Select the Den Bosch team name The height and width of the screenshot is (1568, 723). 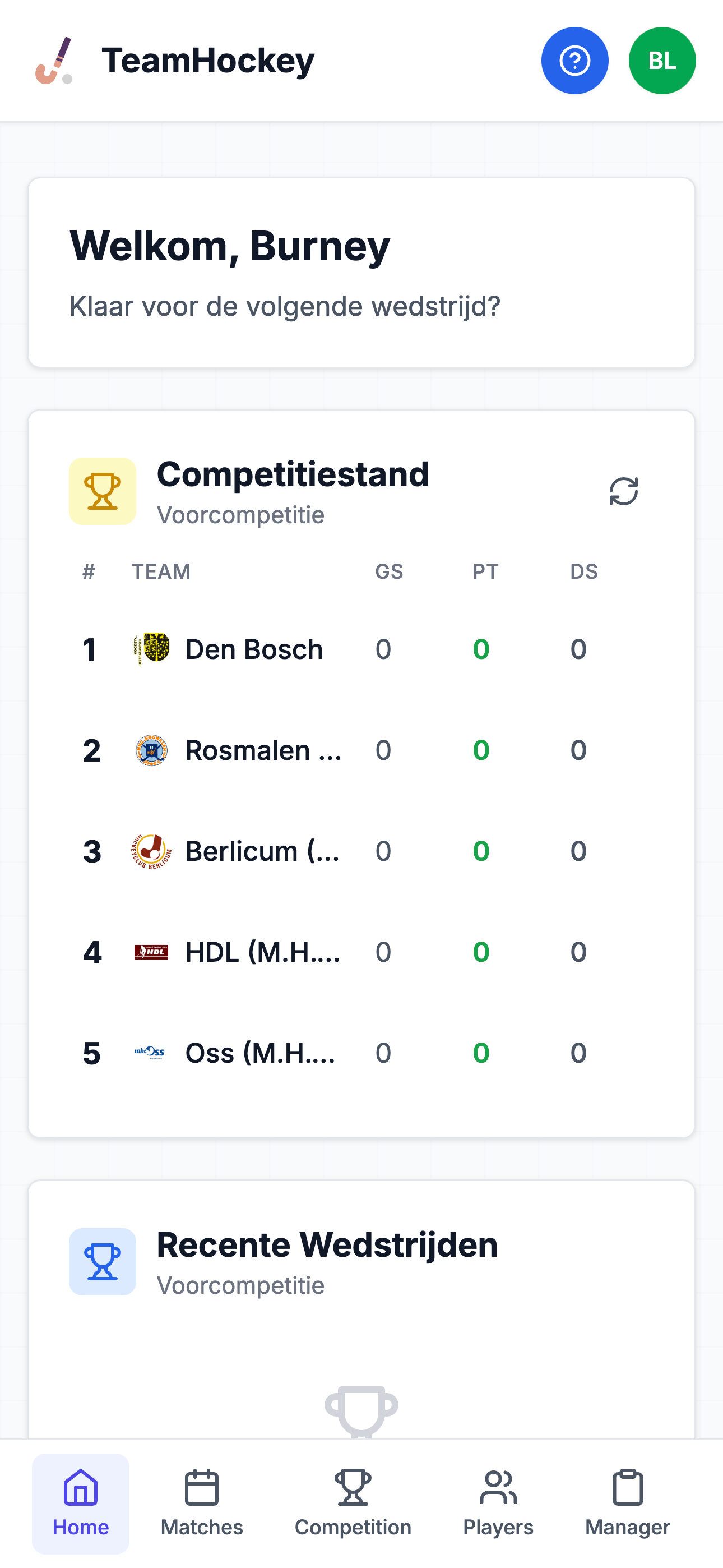pyautogui.click(x=254, y=649)
